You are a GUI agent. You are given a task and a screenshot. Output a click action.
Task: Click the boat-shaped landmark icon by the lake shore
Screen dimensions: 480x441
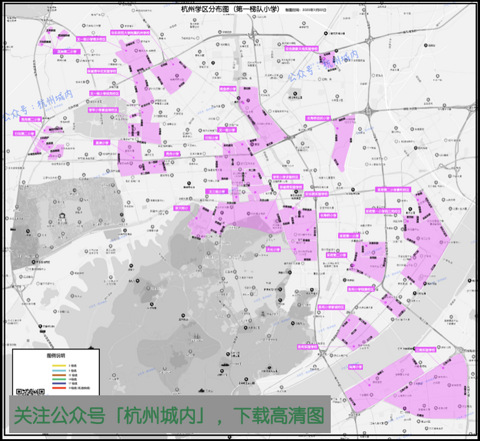[225, 365]
